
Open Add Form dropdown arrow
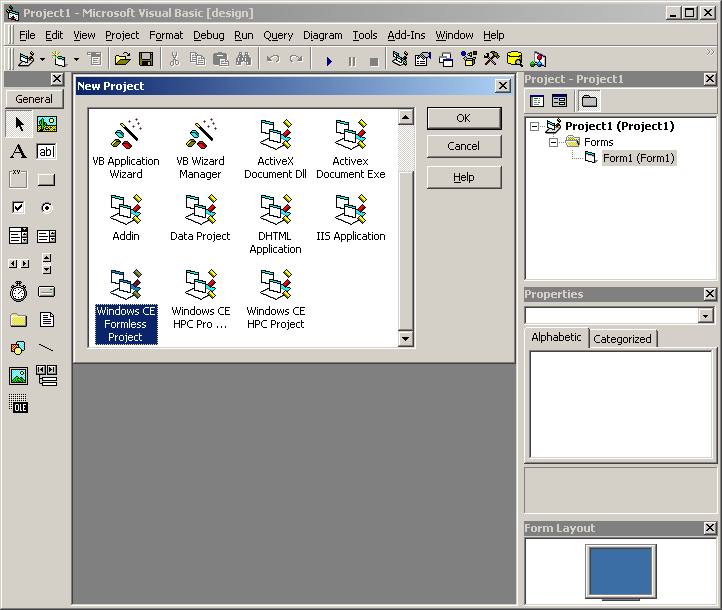[x=76, y=59]
